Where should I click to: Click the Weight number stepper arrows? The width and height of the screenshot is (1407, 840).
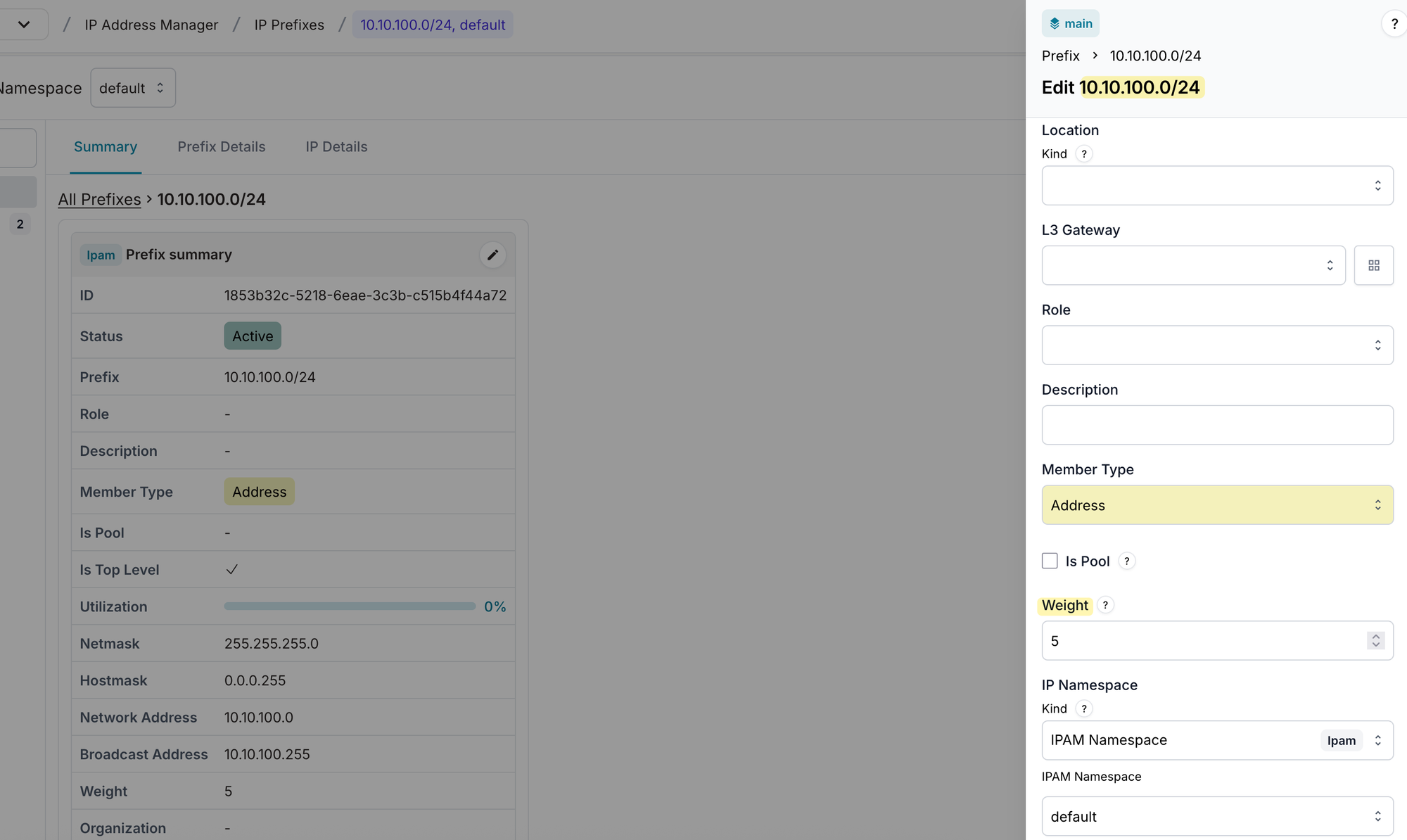pos(1375,641)
